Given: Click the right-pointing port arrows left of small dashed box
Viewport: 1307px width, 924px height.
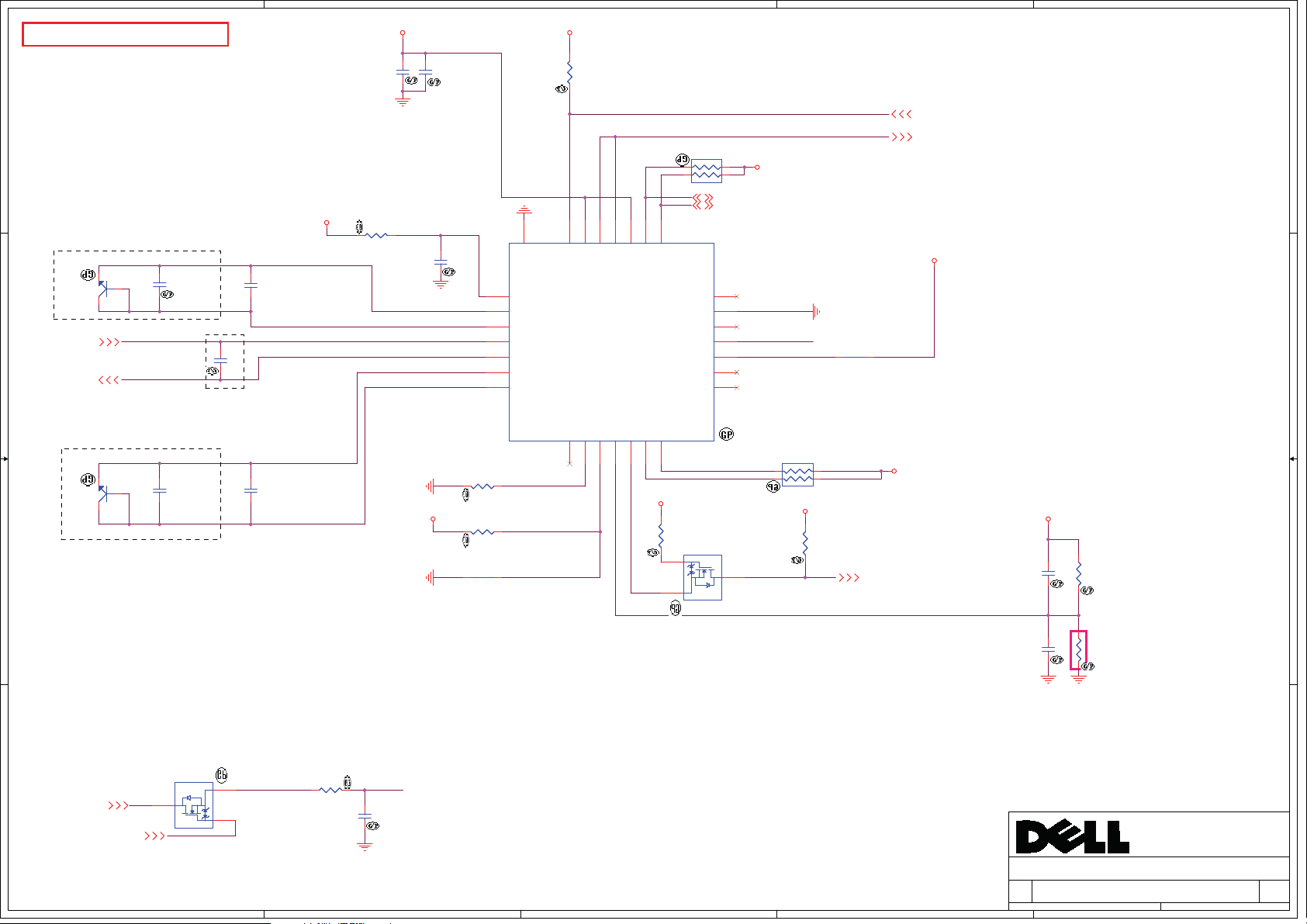Looking at the screenshot, I should pos(109,341).
